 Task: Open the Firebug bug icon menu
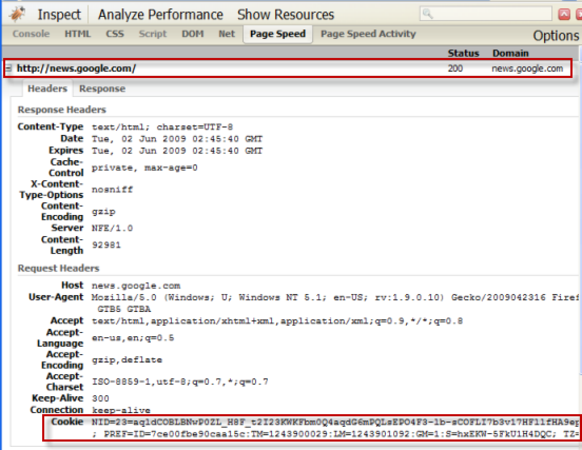17,14
